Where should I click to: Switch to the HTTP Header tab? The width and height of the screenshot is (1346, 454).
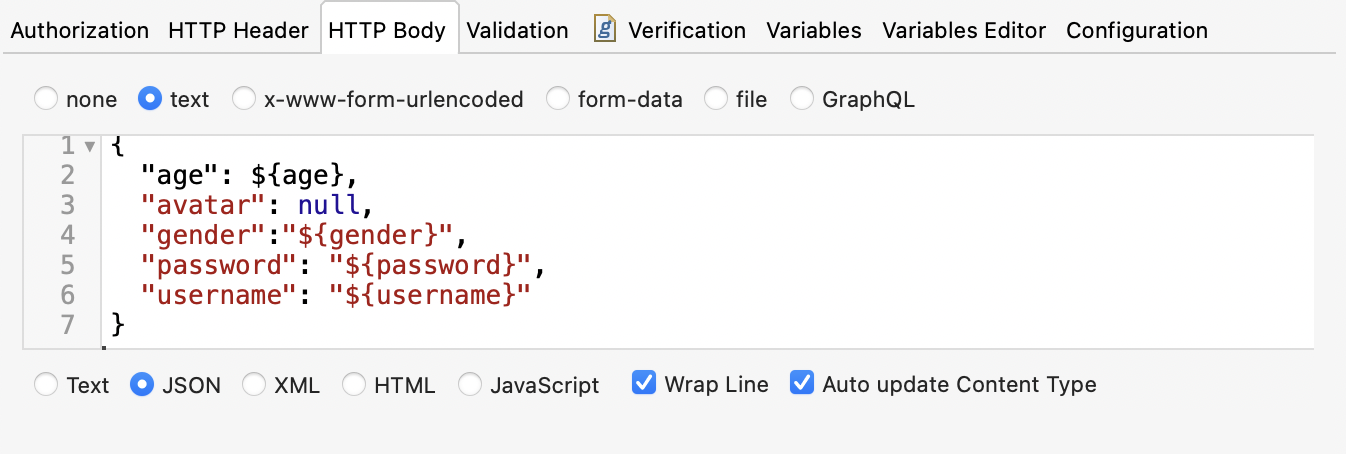pos(238,31)
